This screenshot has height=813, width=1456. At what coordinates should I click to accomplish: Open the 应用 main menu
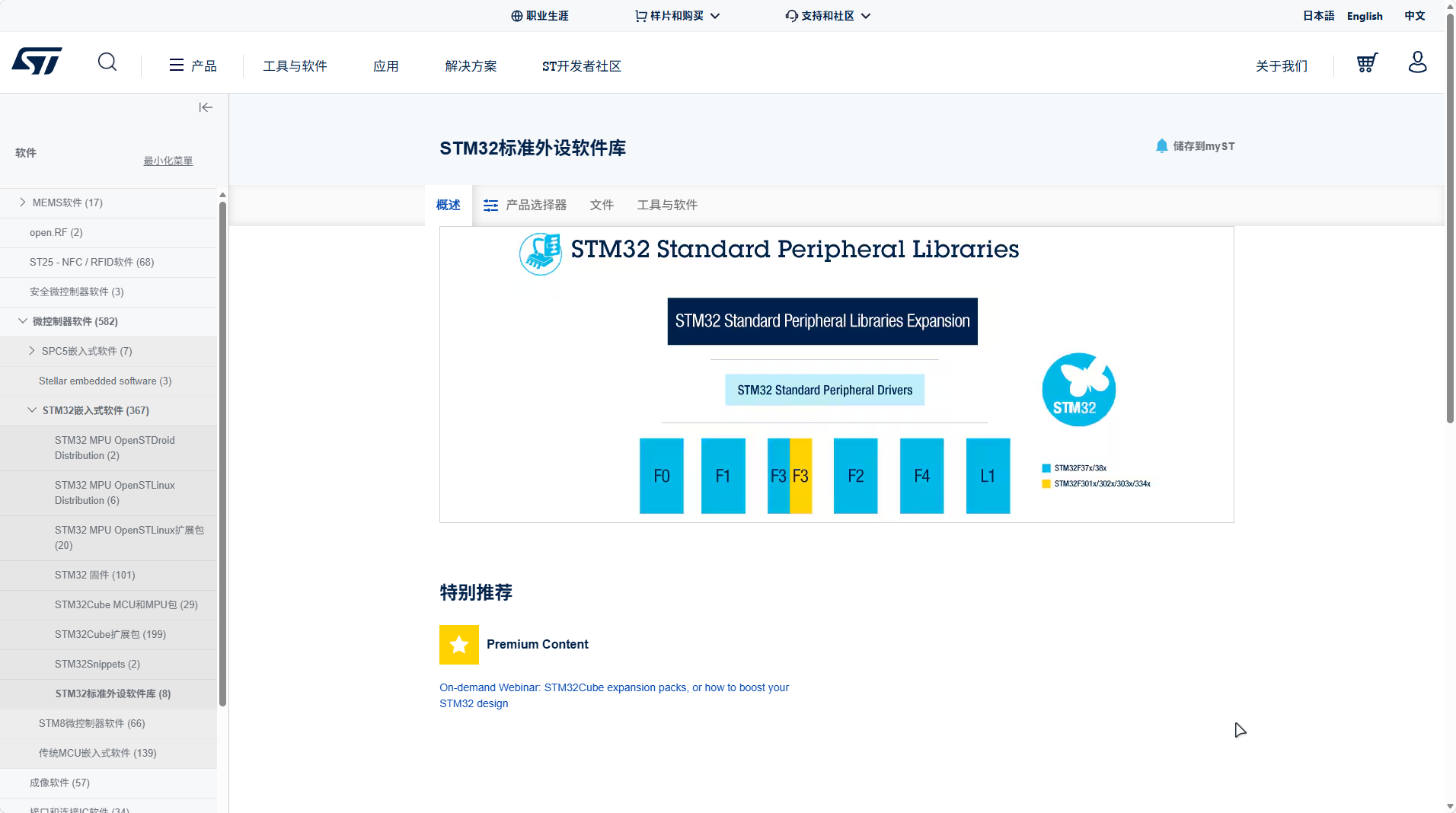(x=386, y=66)
